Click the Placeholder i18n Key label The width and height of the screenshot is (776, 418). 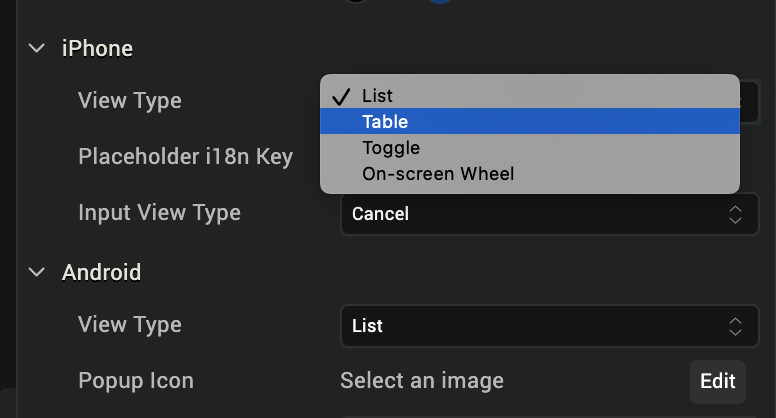(x=186, y=157)
